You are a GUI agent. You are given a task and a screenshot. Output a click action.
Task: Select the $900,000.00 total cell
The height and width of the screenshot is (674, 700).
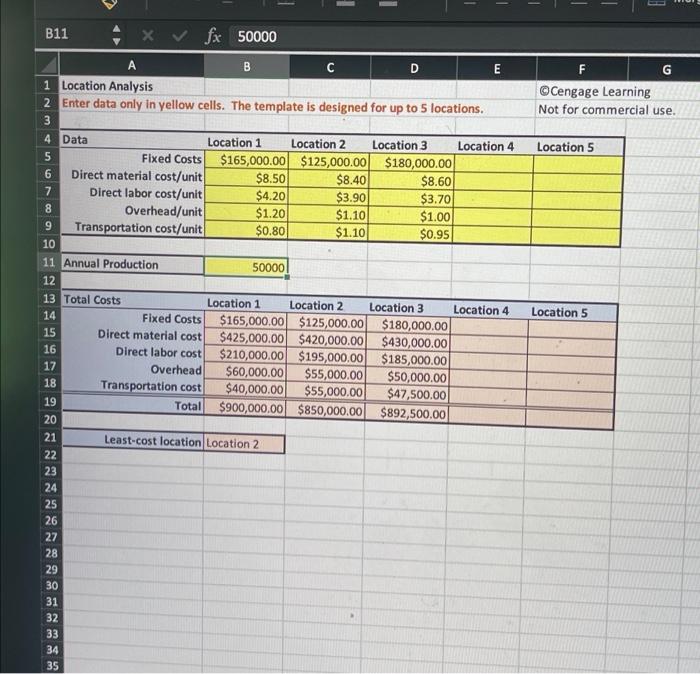click(244, 408)
